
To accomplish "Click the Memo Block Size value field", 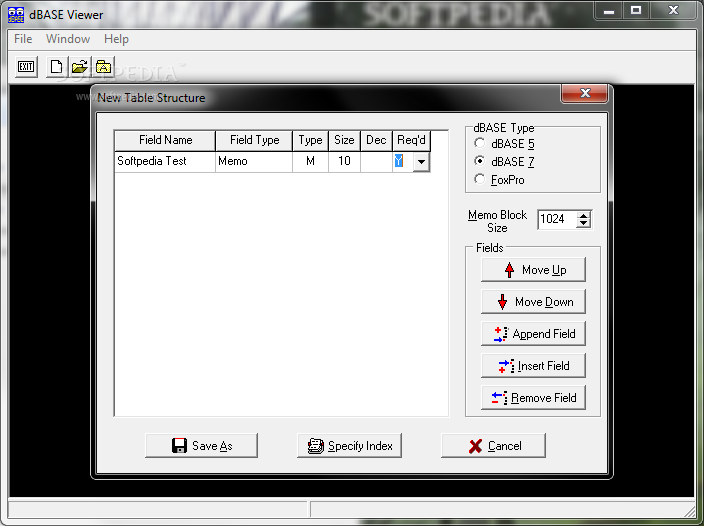I will point(557,219).
